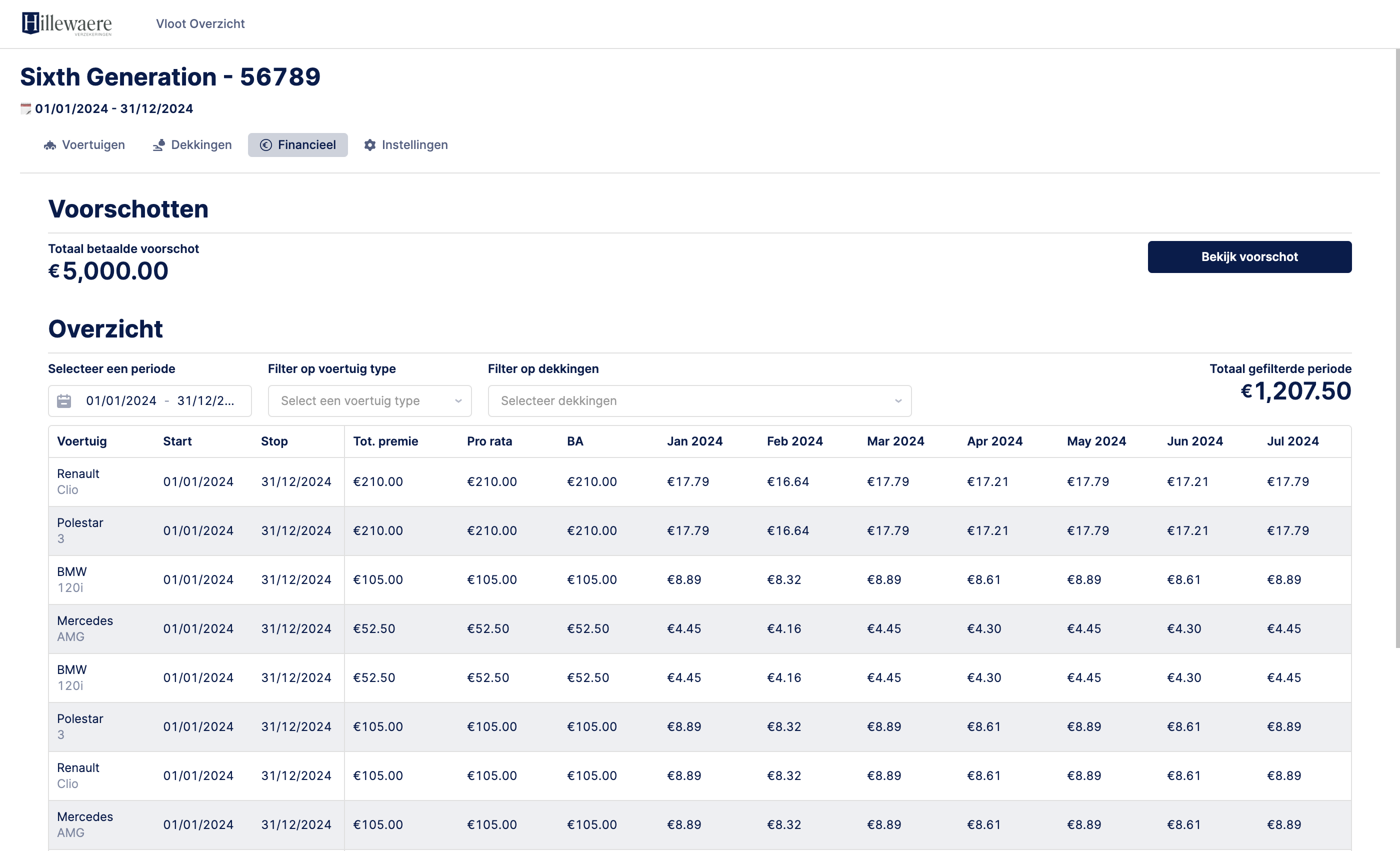The width and height of the screenshot is (1400, 851).
Task: Click BA column header
Action: (x=574, y=441)
